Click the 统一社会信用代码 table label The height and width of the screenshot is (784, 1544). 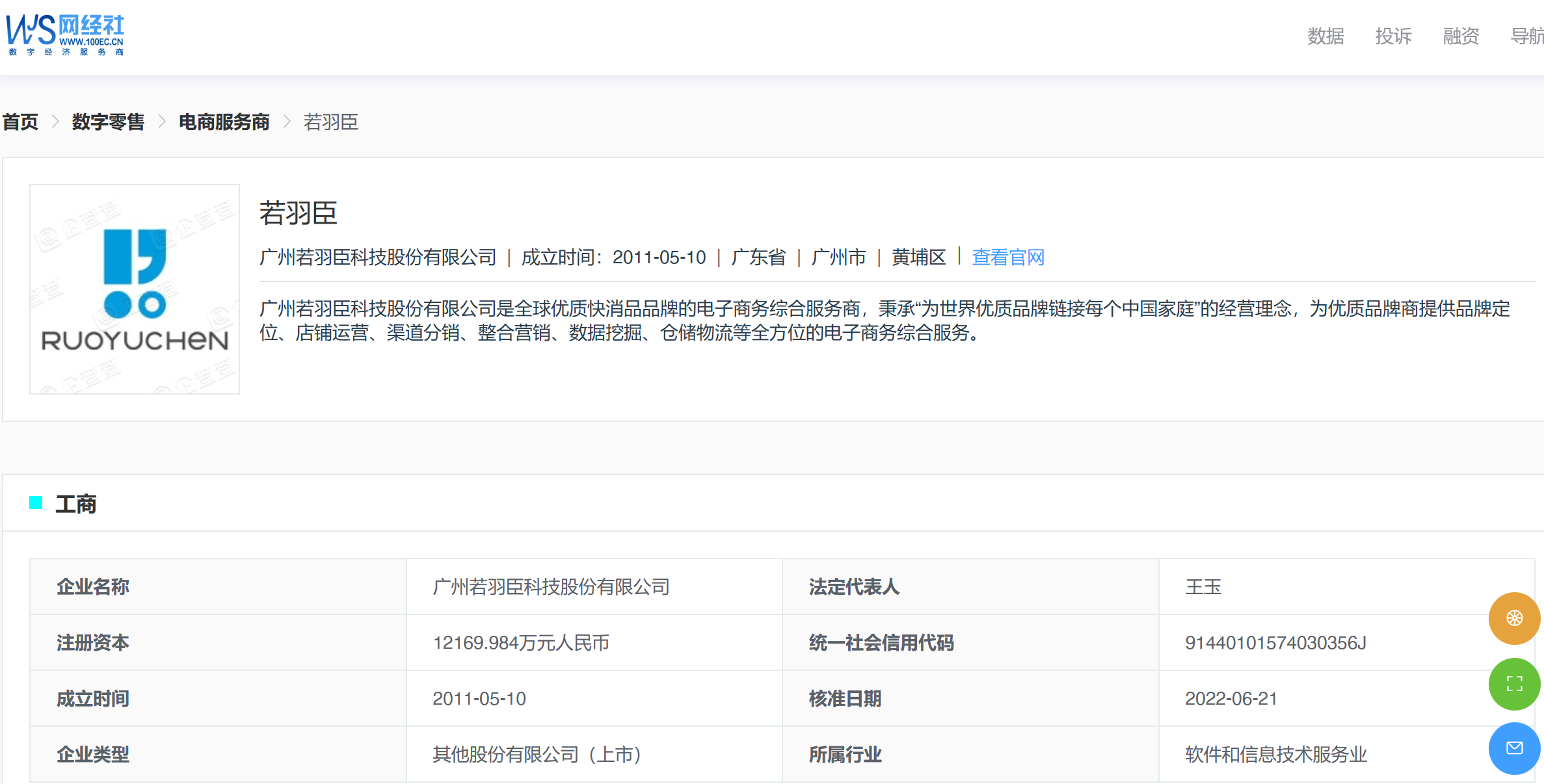tap(881, 643)
